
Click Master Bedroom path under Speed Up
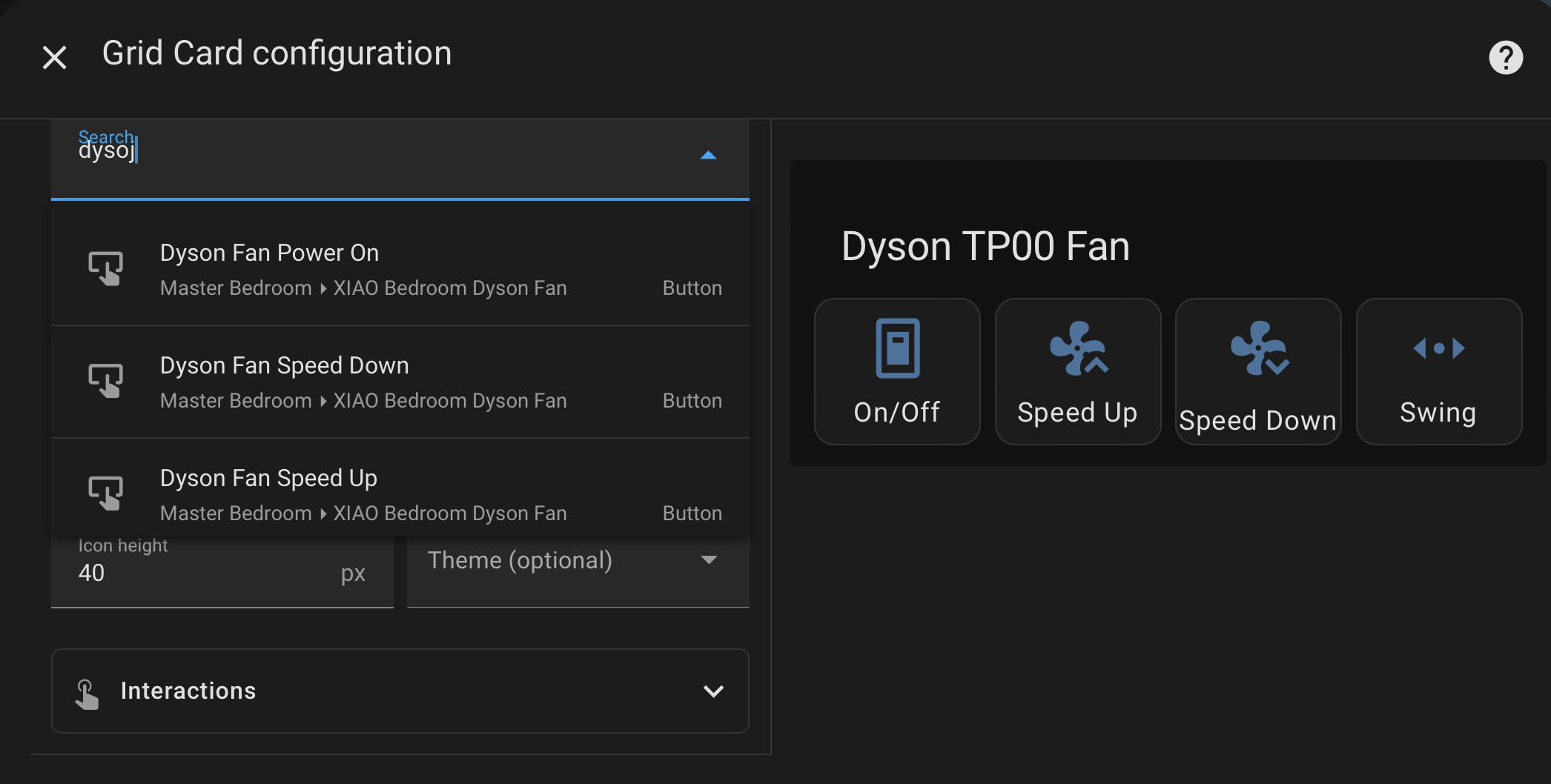363,514
